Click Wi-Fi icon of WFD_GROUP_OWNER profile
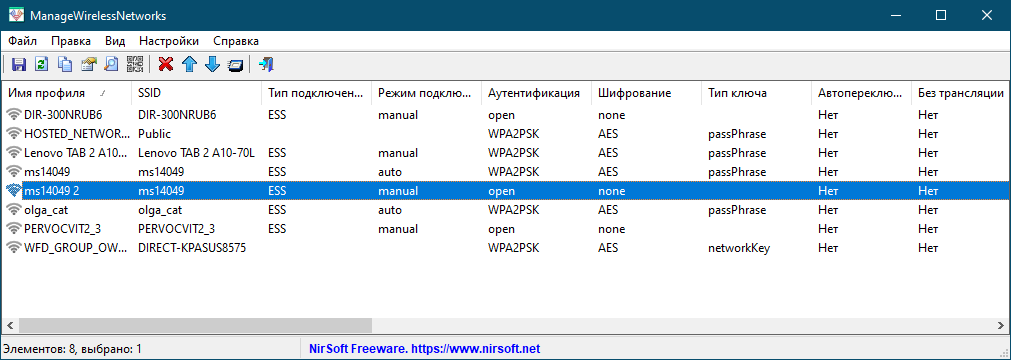This screenshot has height=360, width=1011. [13, 248]
